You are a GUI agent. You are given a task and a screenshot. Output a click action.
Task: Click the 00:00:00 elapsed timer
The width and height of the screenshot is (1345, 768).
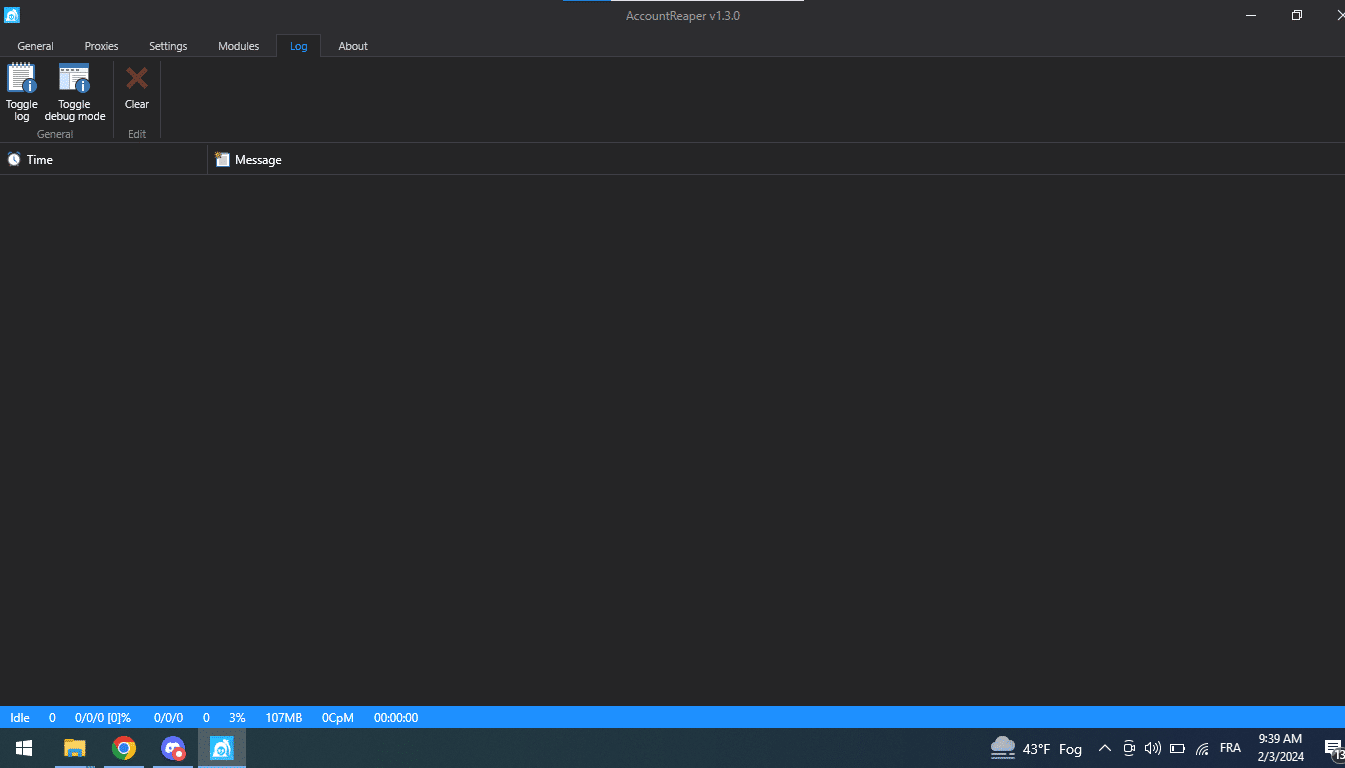[396, 718]
